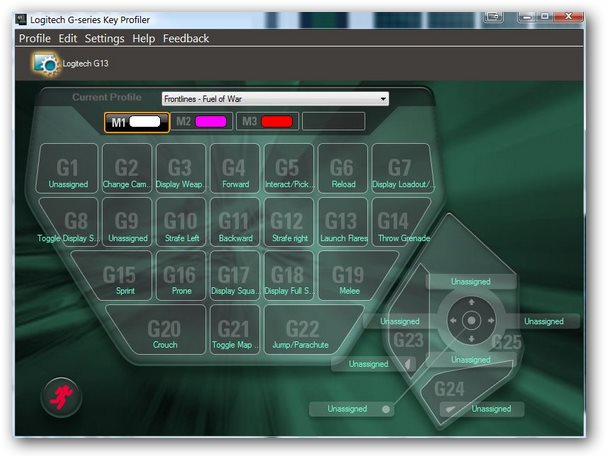Click the joystick left arrow
This screenshot has width=606, height=458.
click(x=453, y=321)
